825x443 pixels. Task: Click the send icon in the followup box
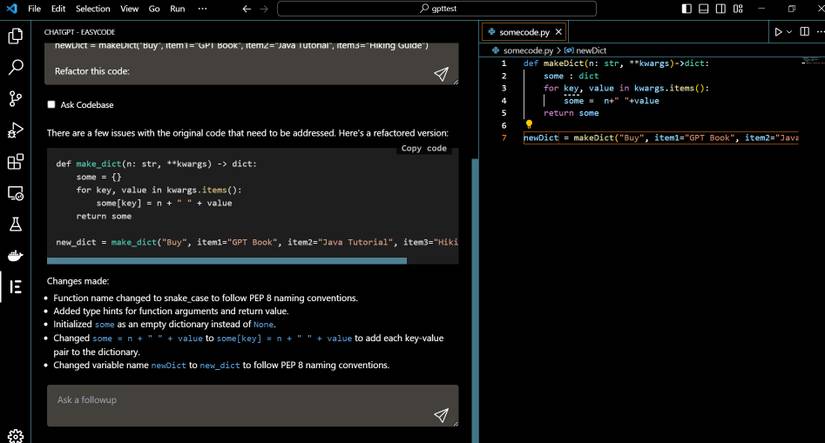(440, 415)
